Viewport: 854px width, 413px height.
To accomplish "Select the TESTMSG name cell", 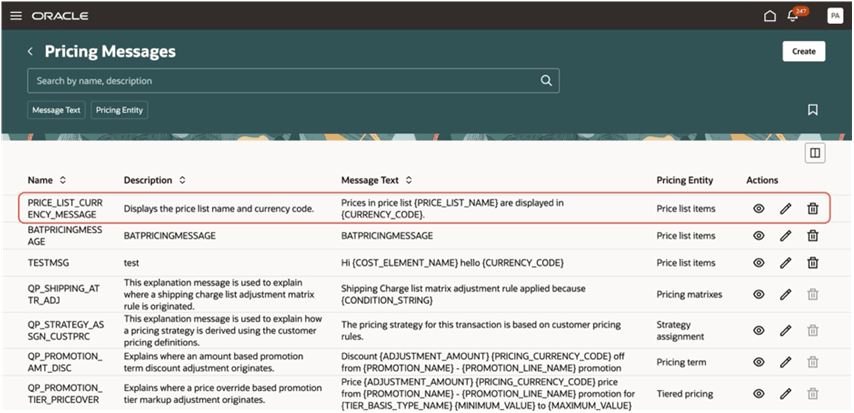I will [48, 263].
